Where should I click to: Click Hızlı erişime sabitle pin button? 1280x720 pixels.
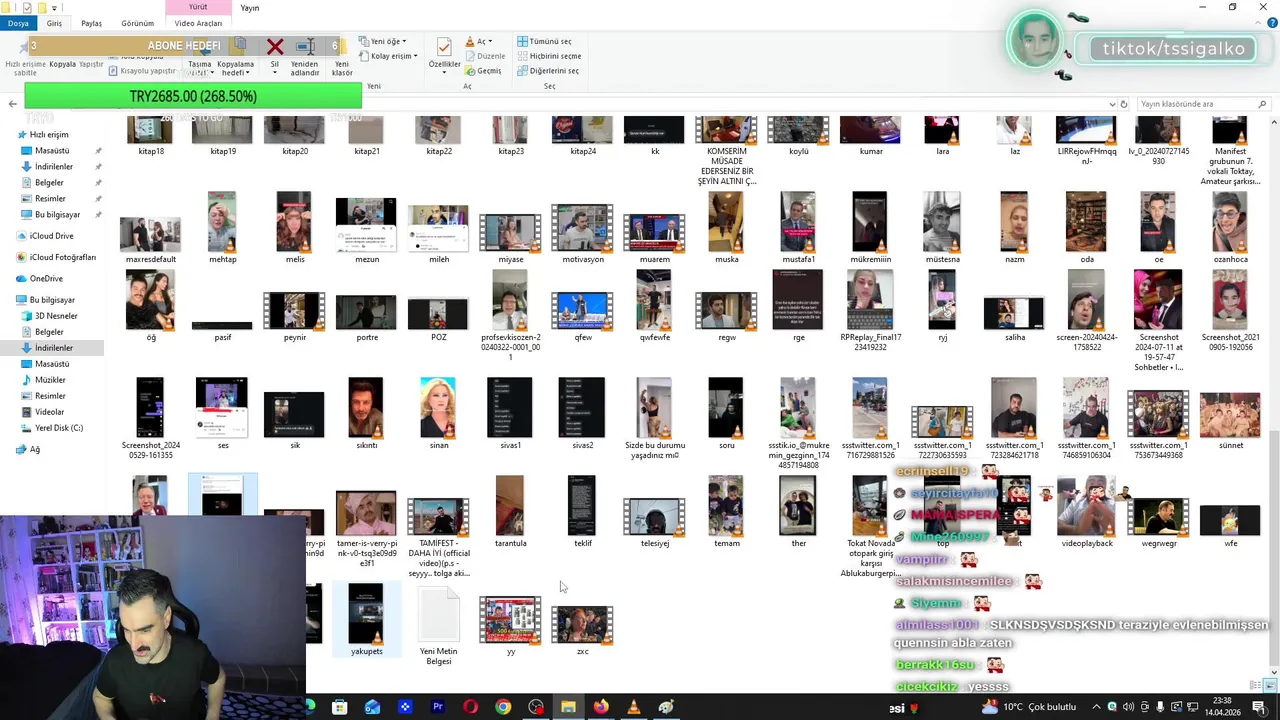26,58
